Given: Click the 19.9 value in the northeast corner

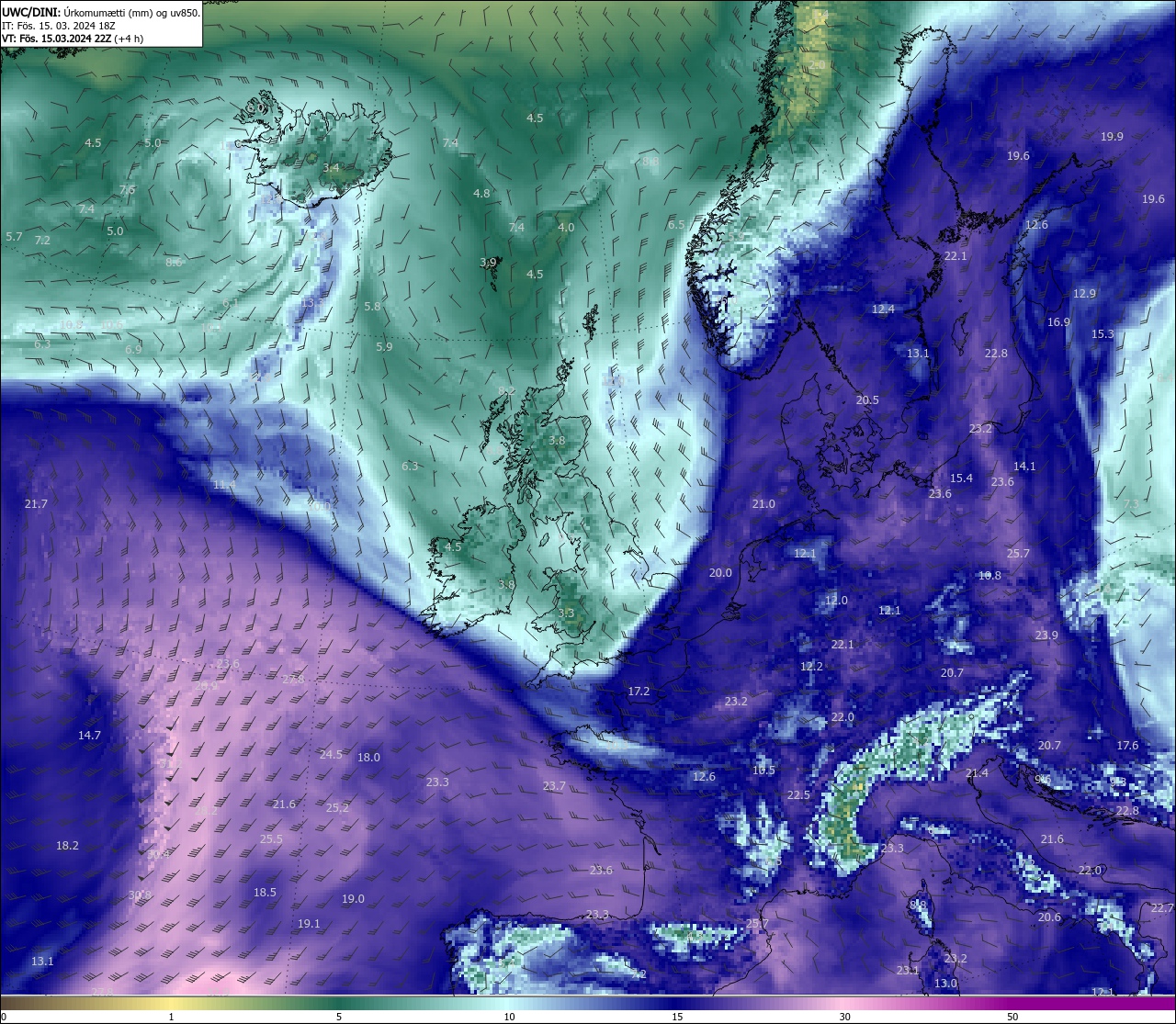Looking at the screenshot, I should point(1112,137).
